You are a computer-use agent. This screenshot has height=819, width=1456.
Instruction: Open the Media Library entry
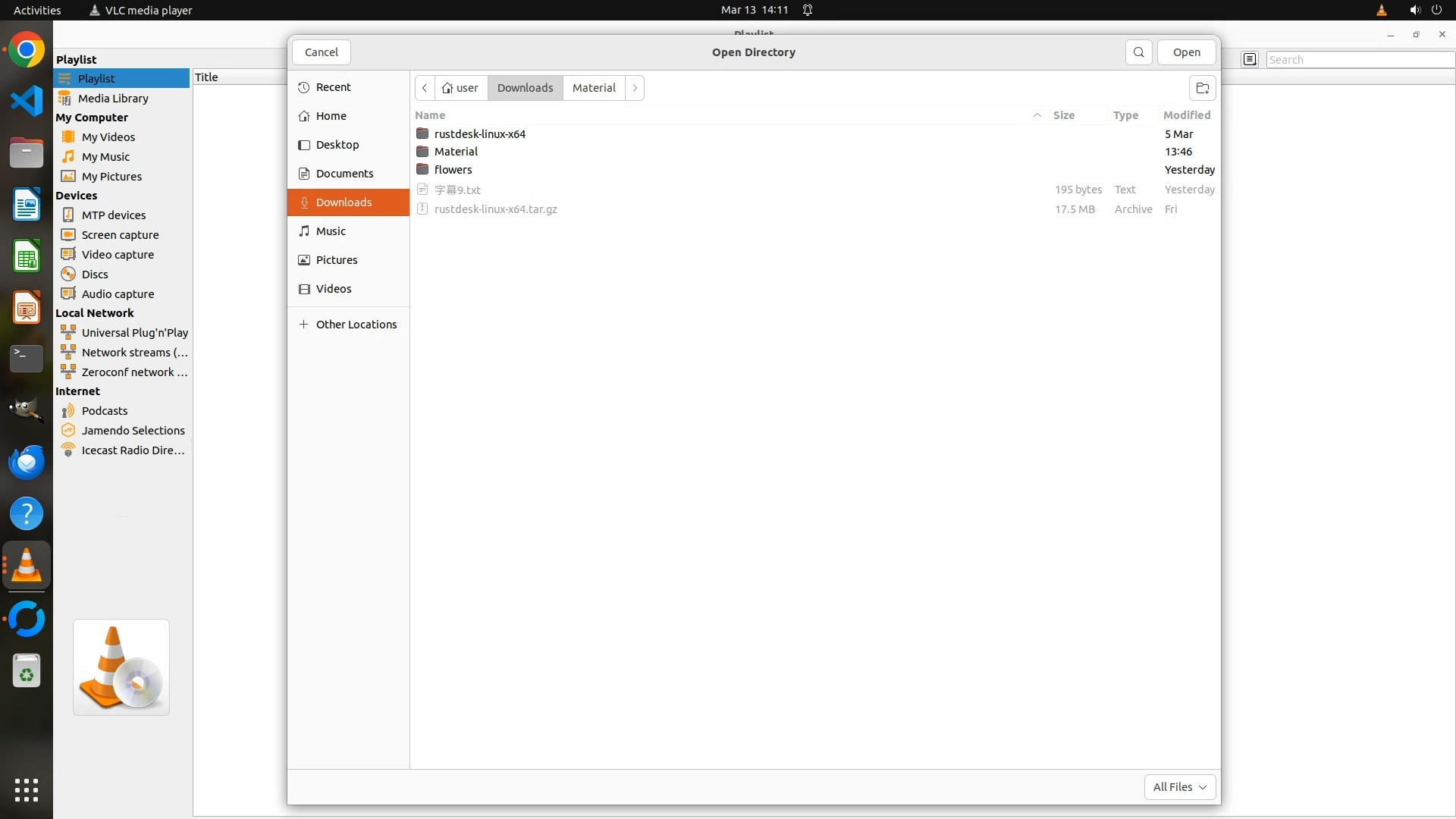tap(113, 99)
